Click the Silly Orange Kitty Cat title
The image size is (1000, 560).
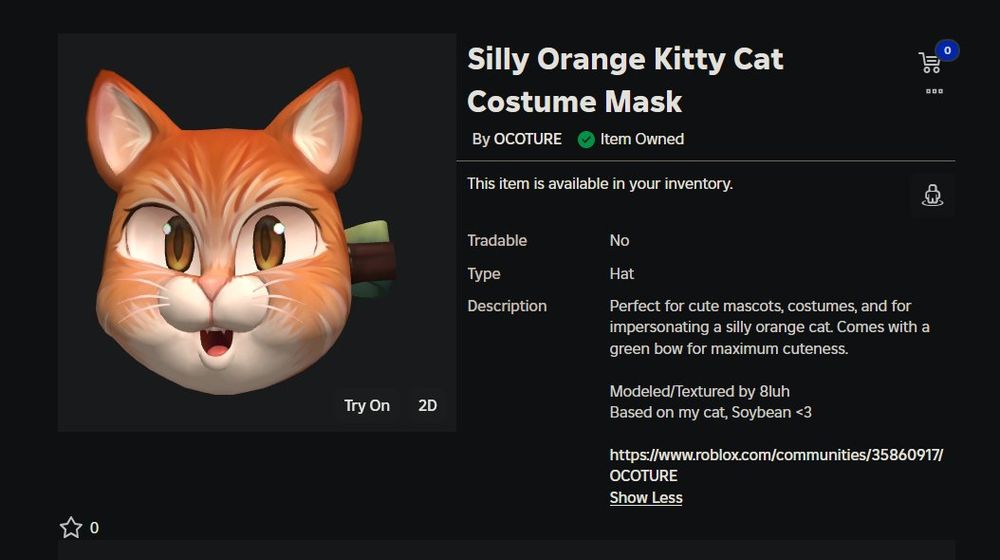click(625, 80)
